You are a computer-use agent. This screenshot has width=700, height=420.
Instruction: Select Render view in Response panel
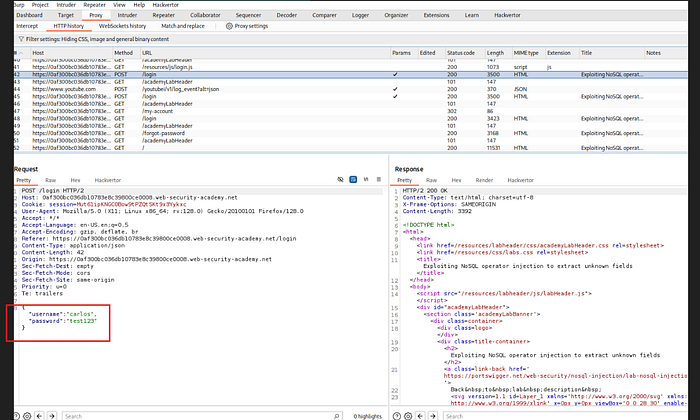[484, 180]
